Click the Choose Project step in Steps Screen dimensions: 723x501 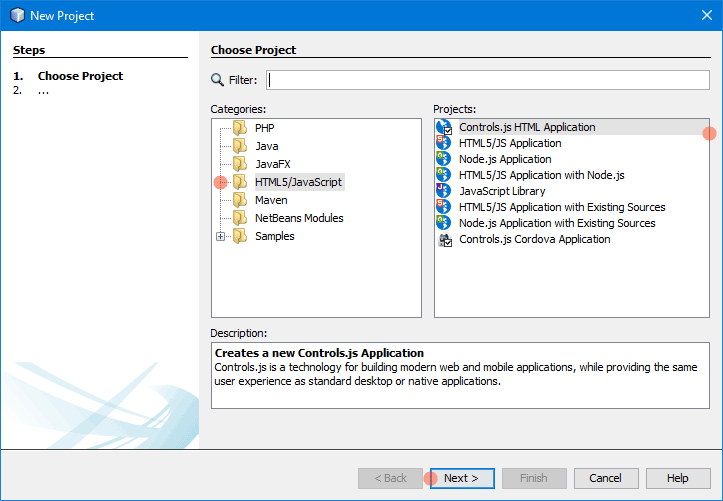(80, 76)
